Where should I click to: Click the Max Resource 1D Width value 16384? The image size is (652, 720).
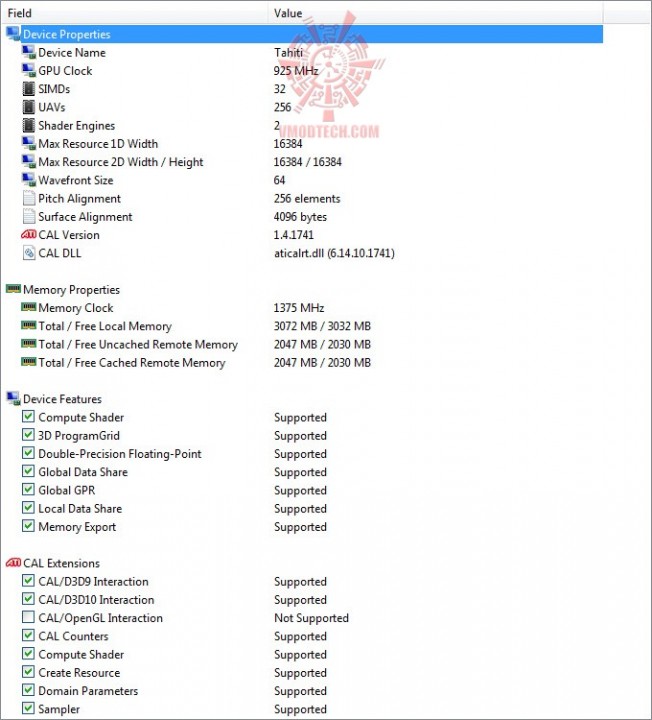[288, 144]
